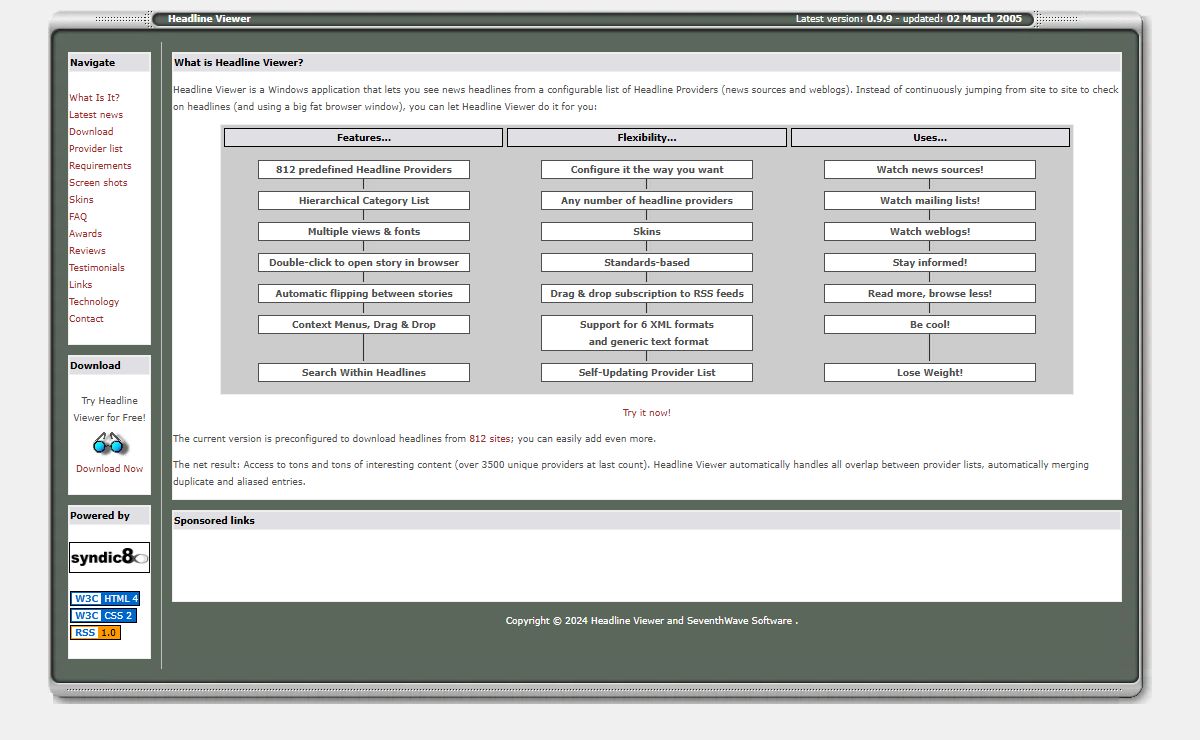
Task: Click the Headline Viewer title in header bar
Action: [x=209, y=19]
